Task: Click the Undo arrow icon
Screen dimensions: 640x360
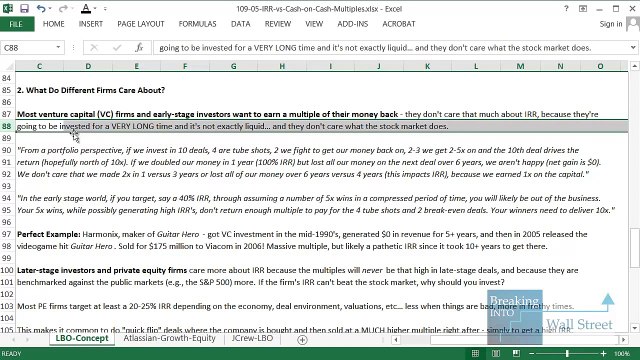Action: (40, 8)
